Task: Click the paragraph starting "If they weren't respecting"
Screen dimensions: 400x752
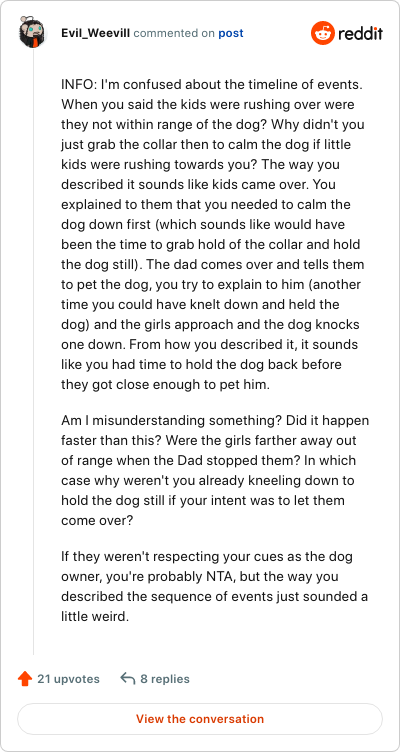Action: [x=214, y=586]
